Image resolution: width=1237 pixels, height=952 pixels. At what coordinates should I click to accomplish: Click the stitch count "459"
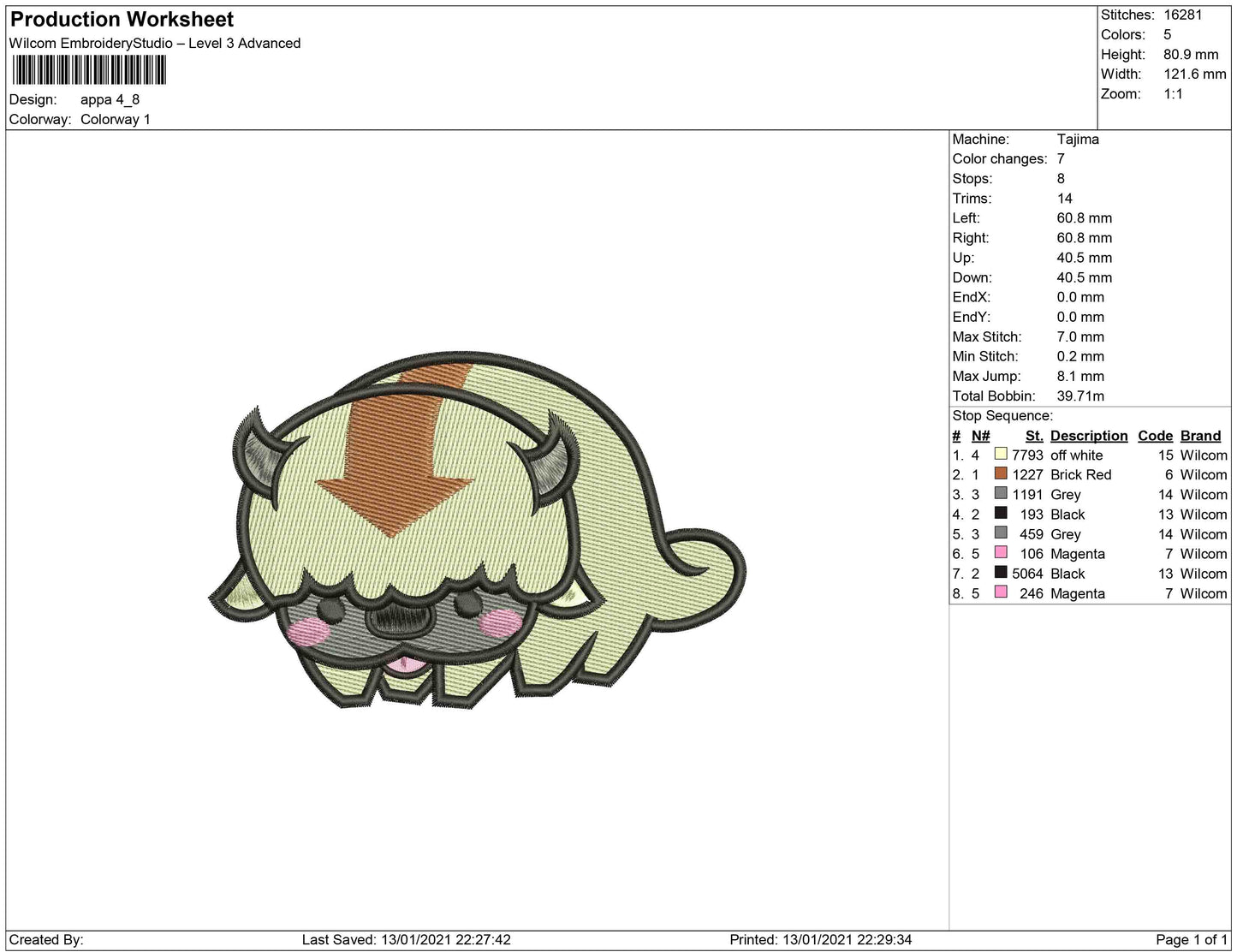(x=1032, y=534)
